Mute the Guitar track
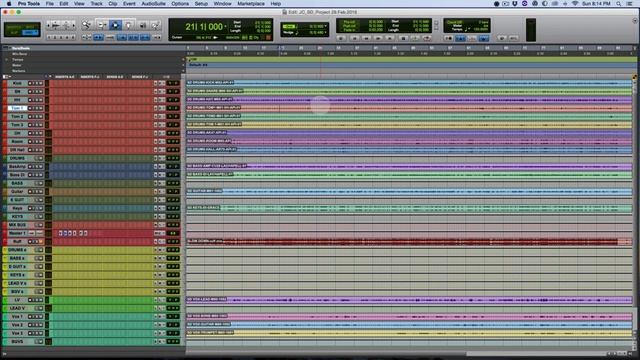Screen dimensions: 640x360 [x=41, y=191]
